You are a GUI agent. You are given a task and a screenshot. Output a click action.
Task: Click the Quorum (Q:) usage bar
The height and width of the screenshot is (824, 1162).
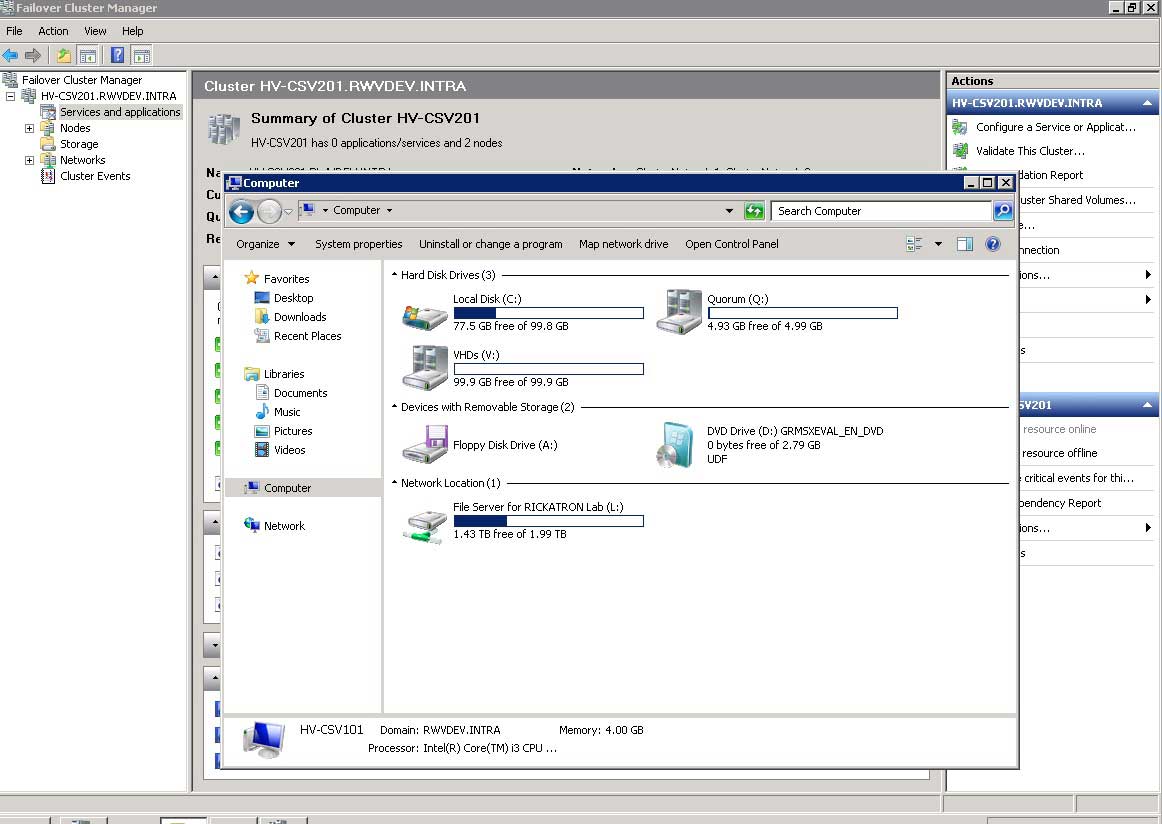point(803,313)
